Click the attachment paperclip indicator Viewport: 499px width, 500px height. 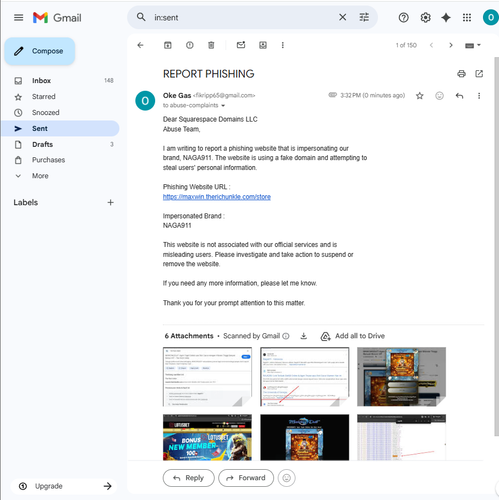click(x=332, y=95)
